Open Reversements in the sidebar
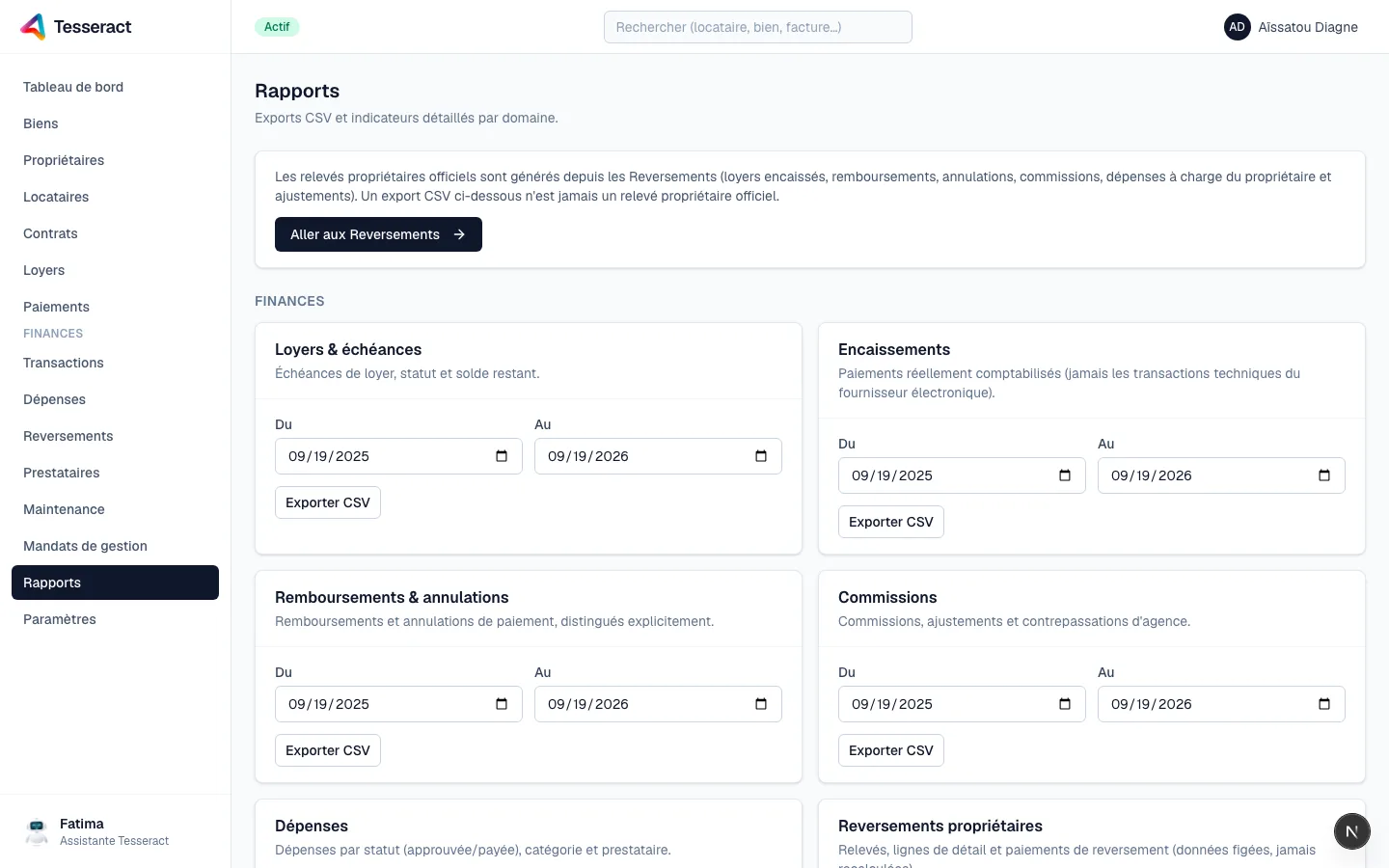1389x868 pixels. click(x=115, y=436)
